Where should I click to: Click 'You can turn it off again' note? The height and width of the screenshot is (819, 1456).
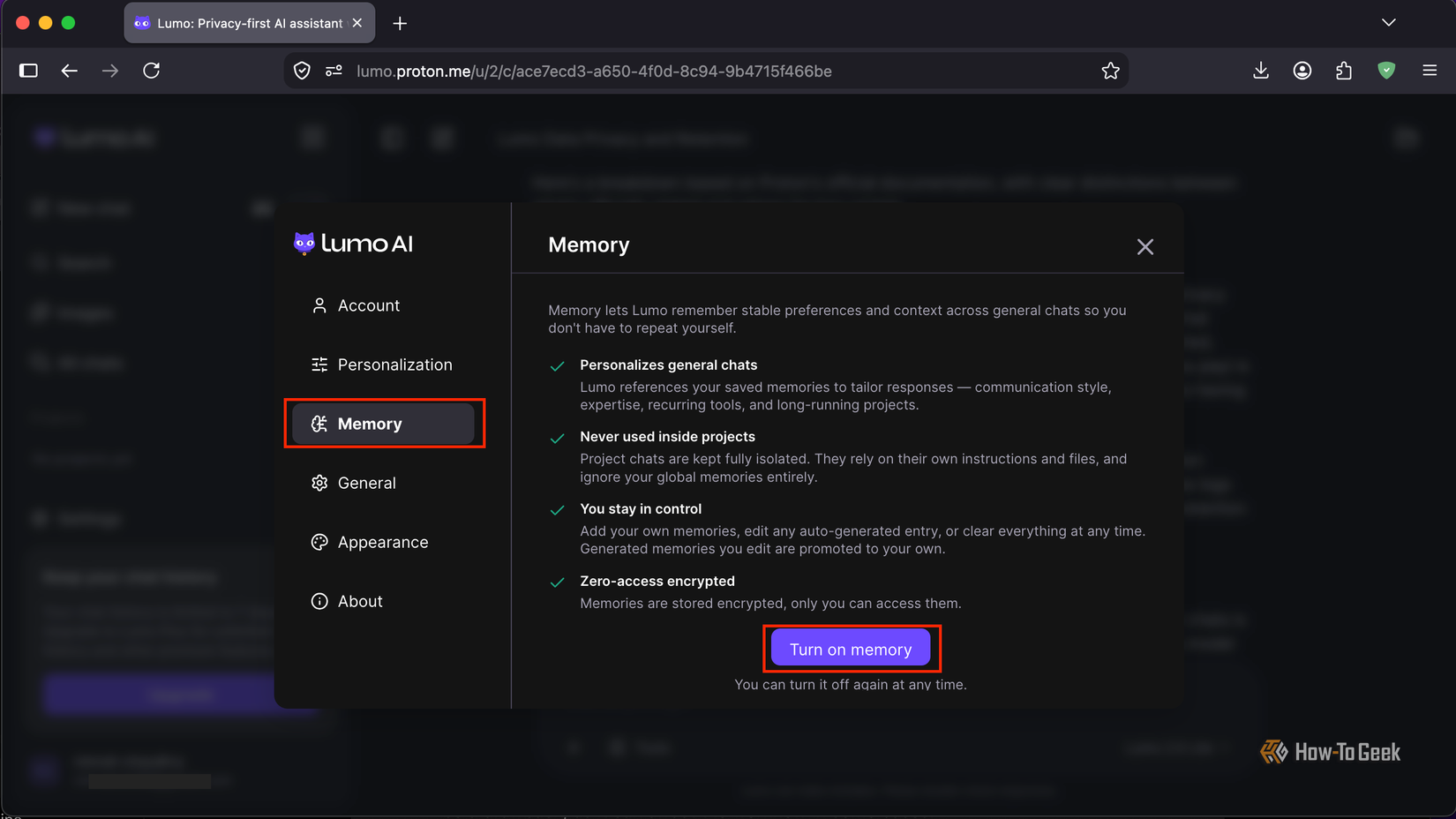click(851, 685)
